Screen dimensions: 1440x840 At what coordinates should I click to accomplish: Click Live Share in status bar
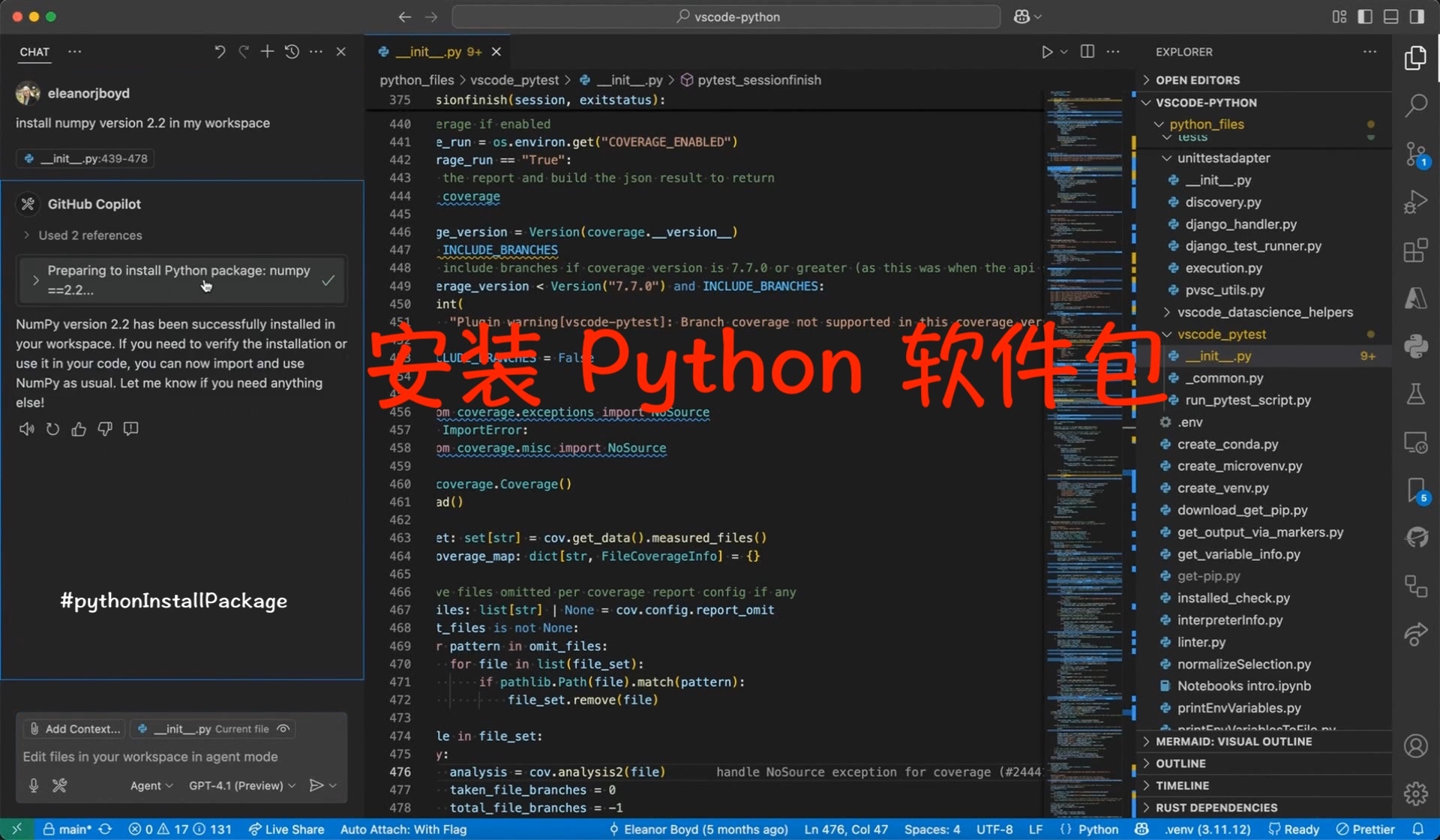(286, 829)
